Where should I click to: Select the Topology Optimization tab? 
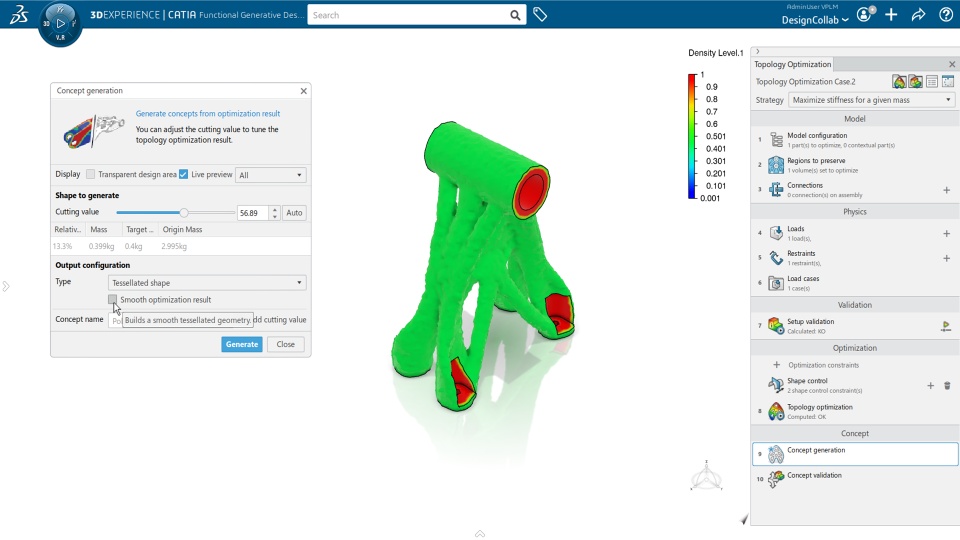[792, 64]
